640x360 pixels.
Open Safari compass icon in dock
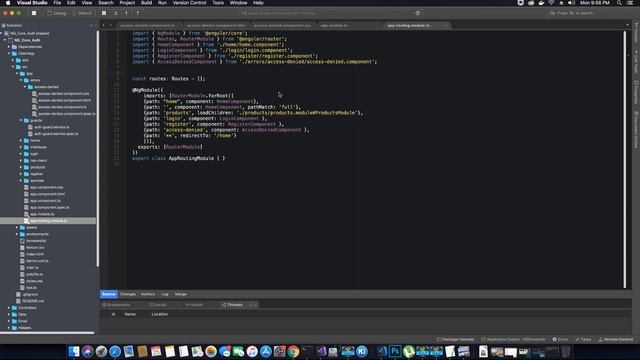point(115,351)
